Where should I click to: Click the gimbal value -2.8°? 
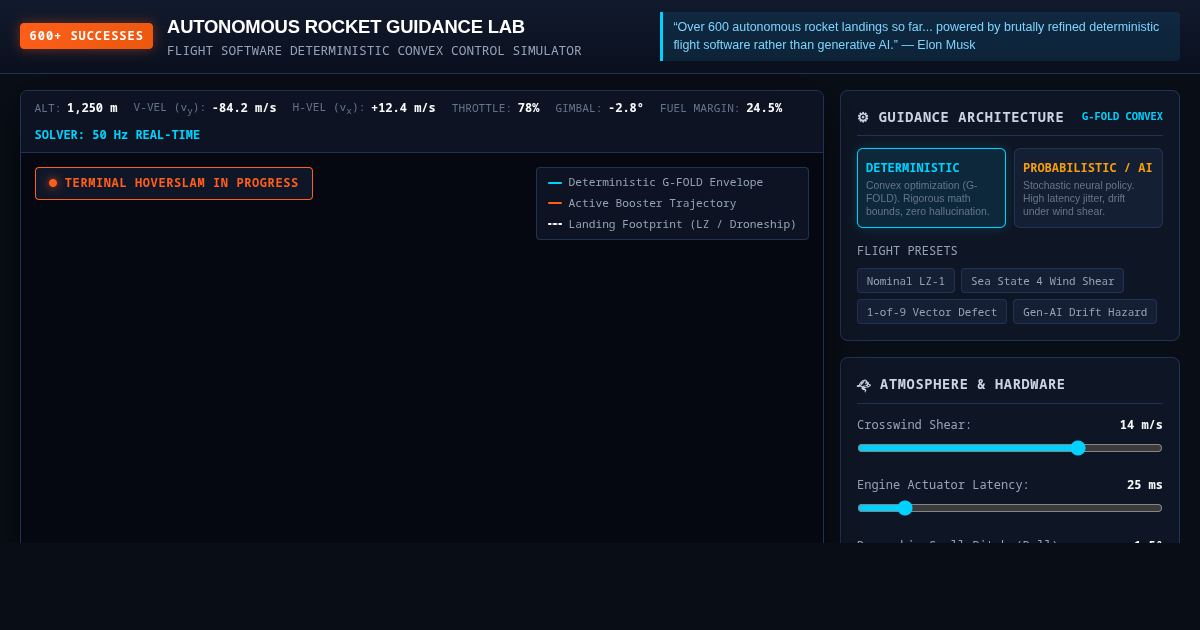coord(626,108)
